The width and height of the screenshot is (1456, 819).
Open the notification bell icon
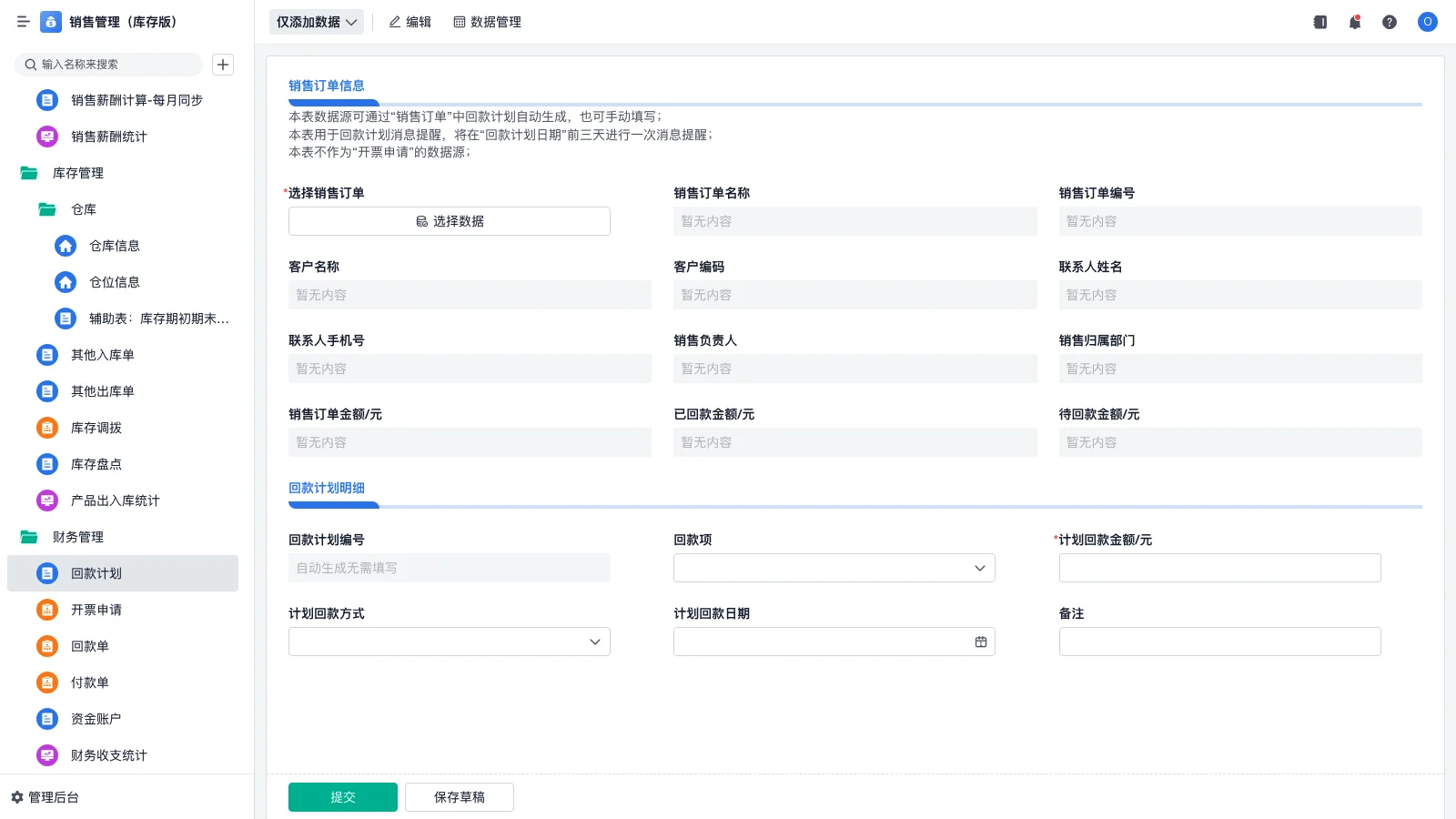coord(1354,22)
